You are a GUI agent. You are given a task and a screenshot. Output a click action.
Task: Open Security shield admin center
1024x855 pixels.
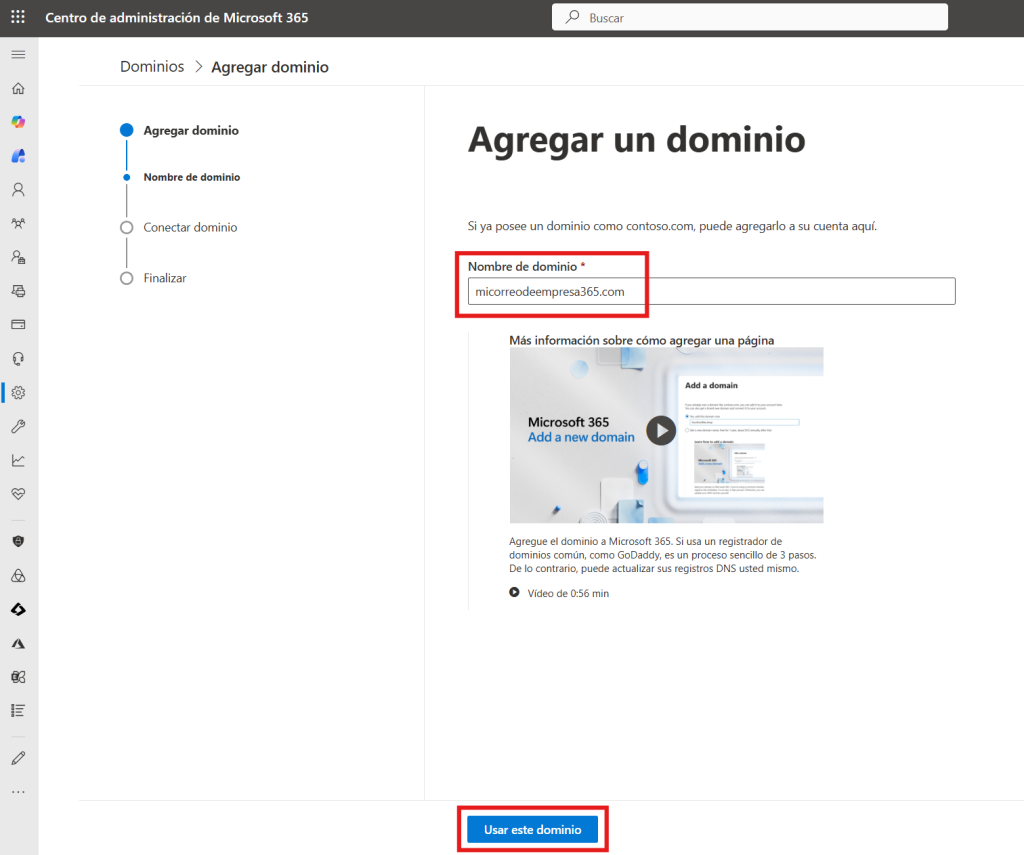coord(18,541)
